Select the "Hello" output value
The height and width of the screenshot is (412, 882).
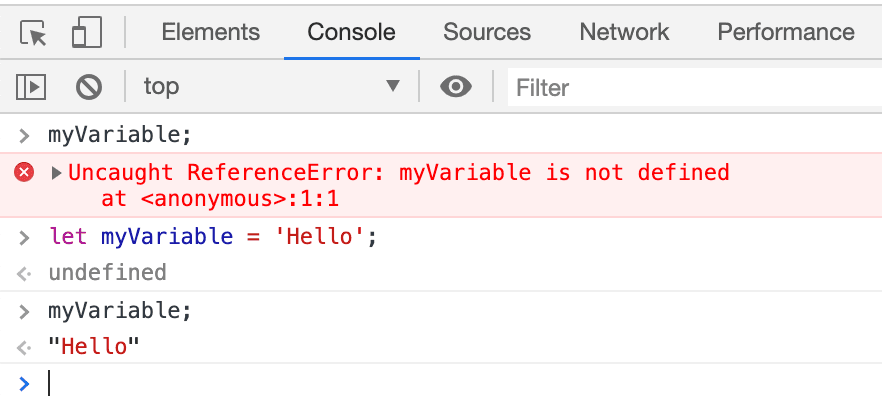pyautogui.click(x=94, y=347)
